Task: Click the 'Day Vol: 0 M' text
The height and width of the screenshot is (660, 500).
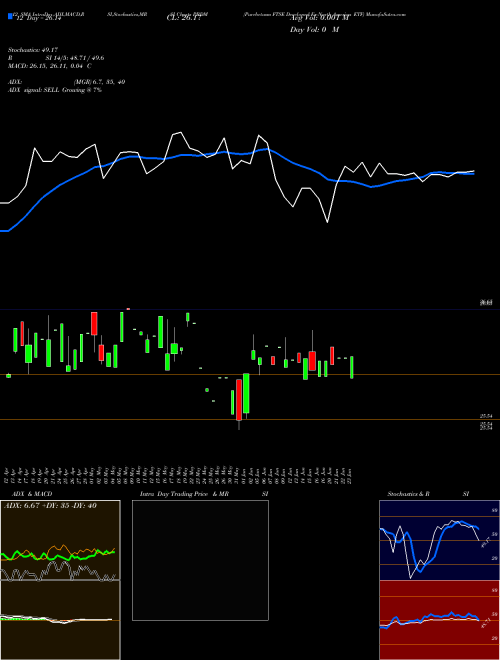Action: click(314, 30)
